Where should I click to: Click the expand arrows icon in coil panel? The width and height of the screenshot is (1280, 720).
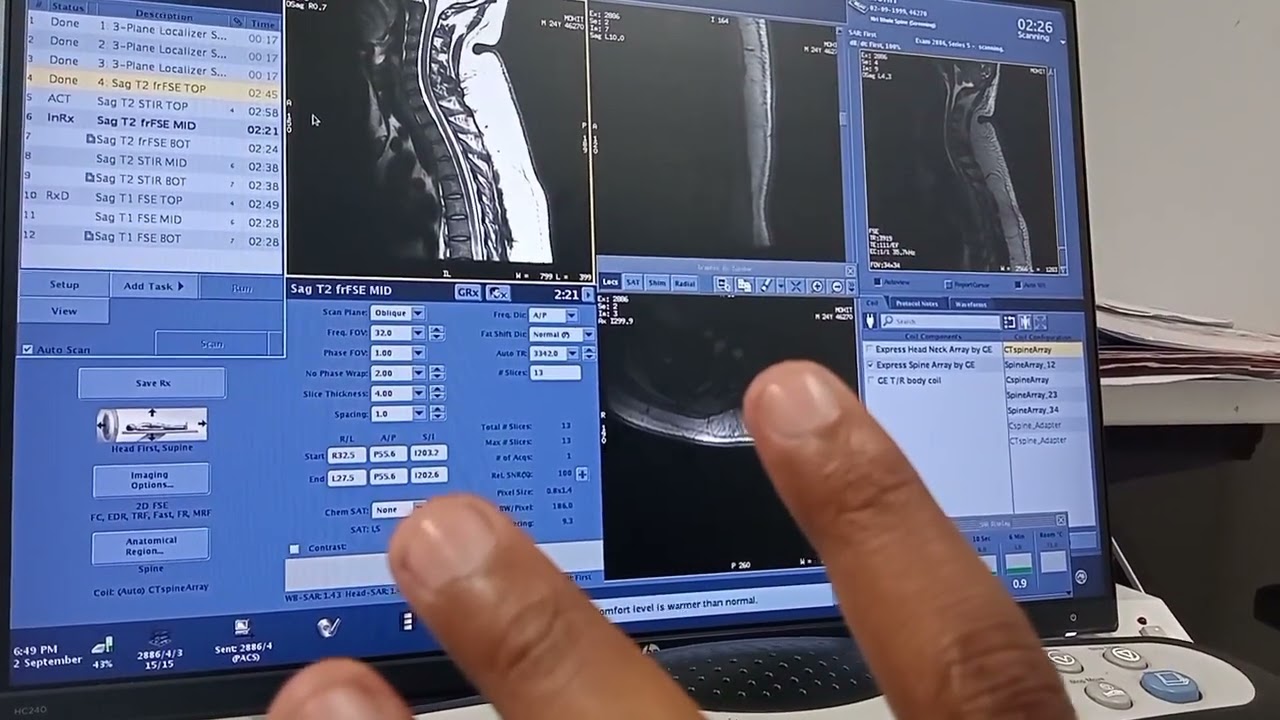point(1041,322)
